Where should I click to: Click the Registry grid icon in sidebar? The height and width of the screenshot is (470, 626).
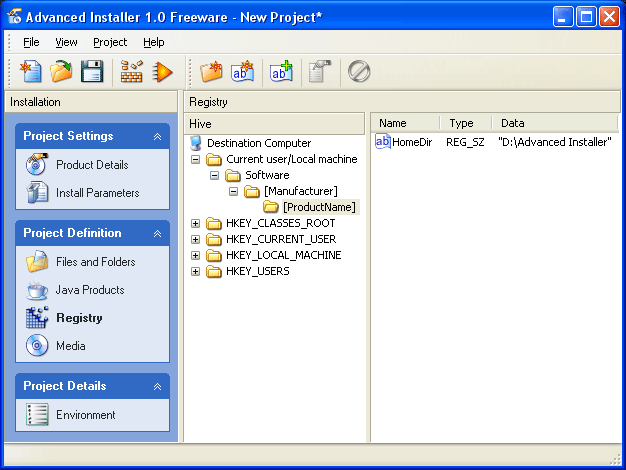click(x=37, y=318)
